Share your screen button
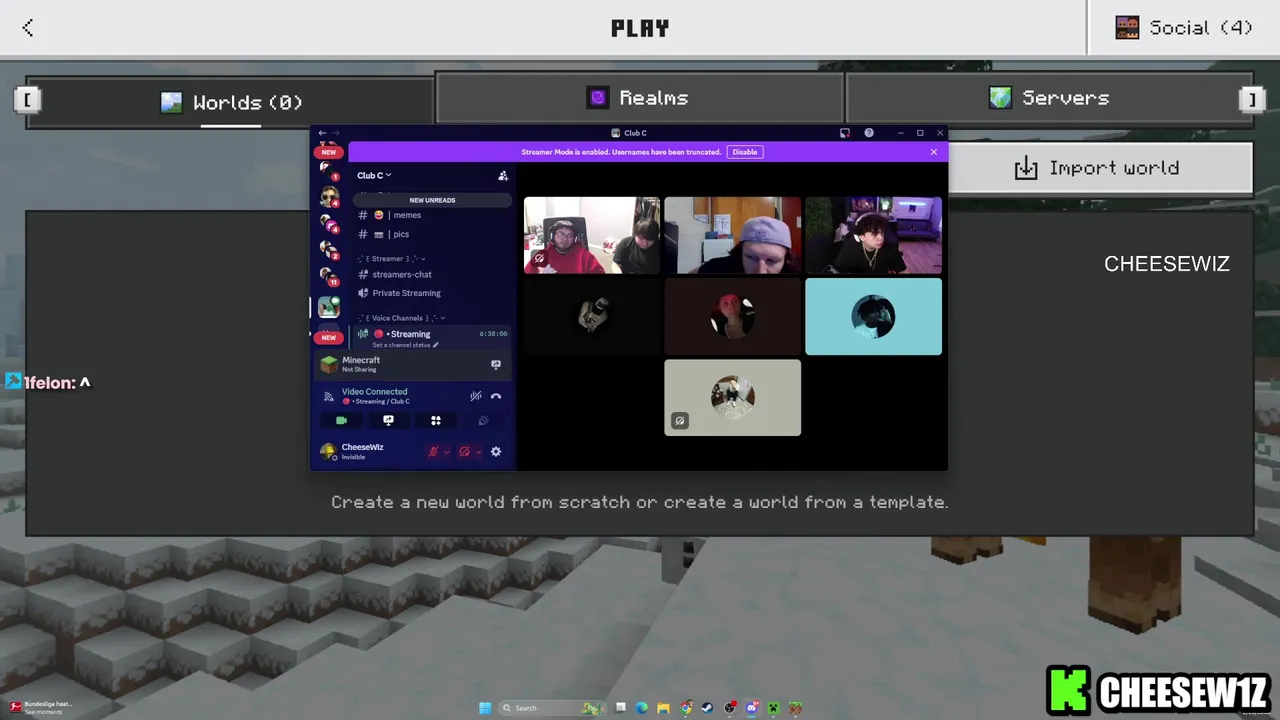1280x720 pixels. (x=388, y=421)
